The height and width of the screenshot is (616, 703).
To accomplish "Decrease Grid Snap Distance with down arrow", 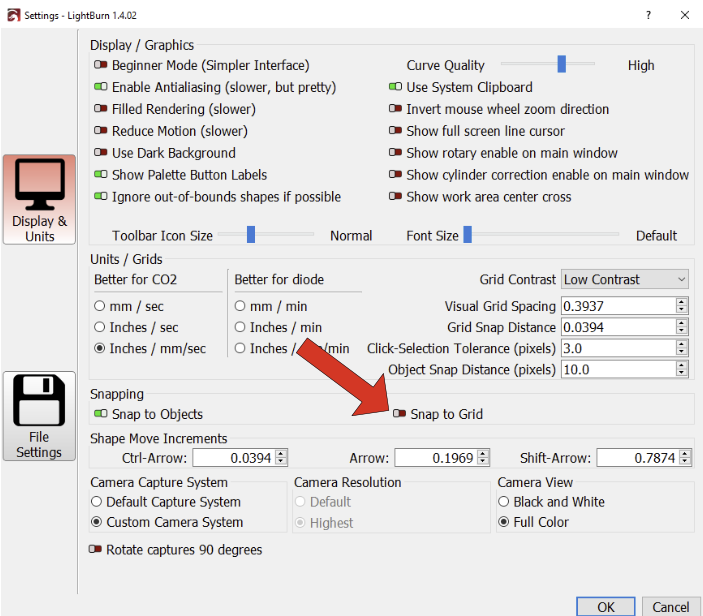I will 681,331.
